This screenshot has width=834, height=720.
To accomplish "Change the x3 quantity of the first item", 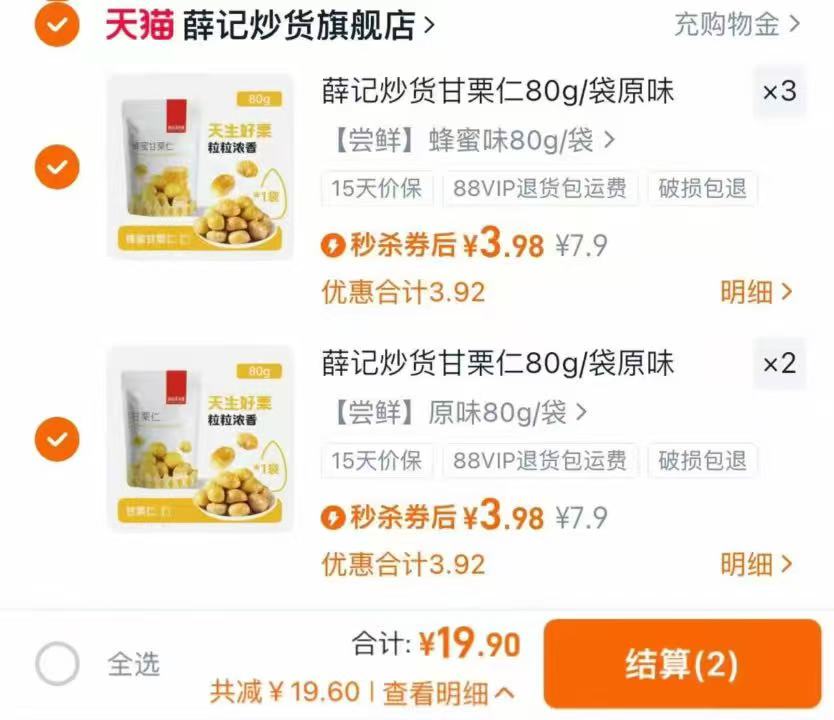I will pyautogui.click(x=779, y=91).
